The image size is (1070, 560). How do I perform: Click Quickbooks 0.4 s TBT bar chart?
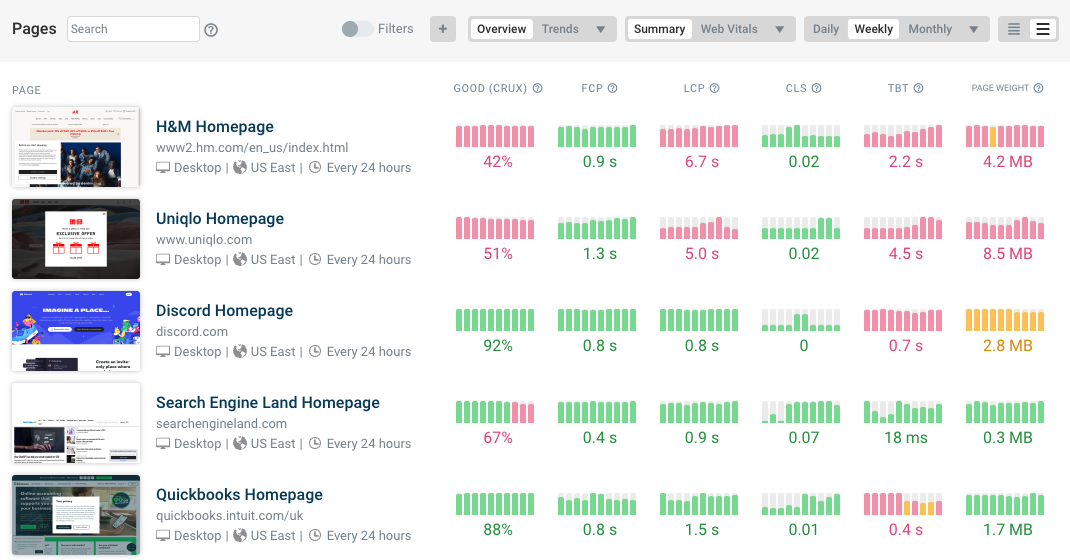click(x=903, y=504)
